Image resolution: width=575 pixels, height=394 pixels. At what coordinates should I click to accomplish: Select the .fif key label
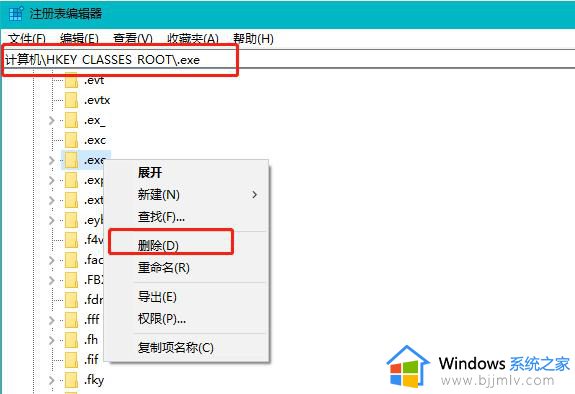91,360
